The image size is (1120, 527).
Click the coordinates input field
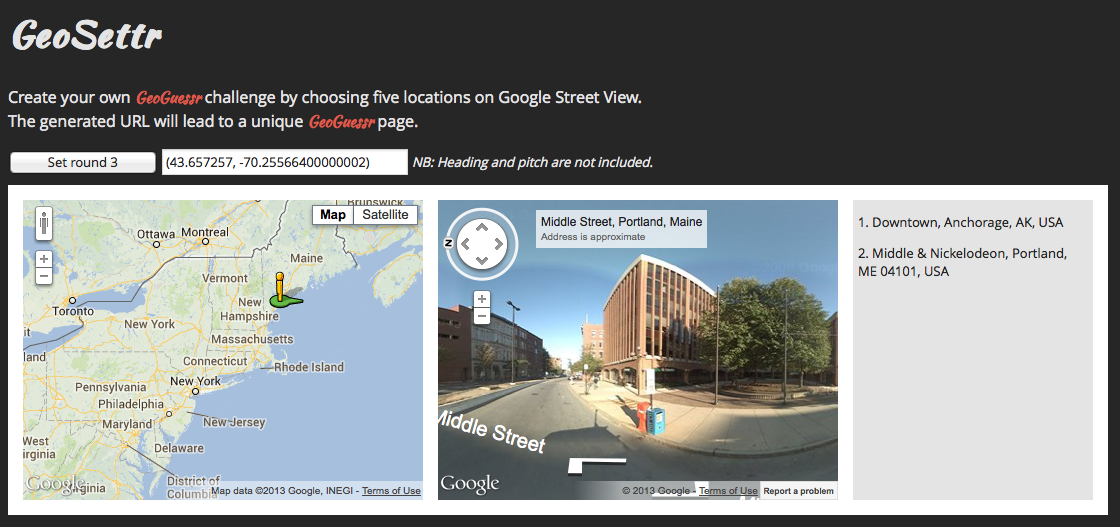click(x=285, y=162)
